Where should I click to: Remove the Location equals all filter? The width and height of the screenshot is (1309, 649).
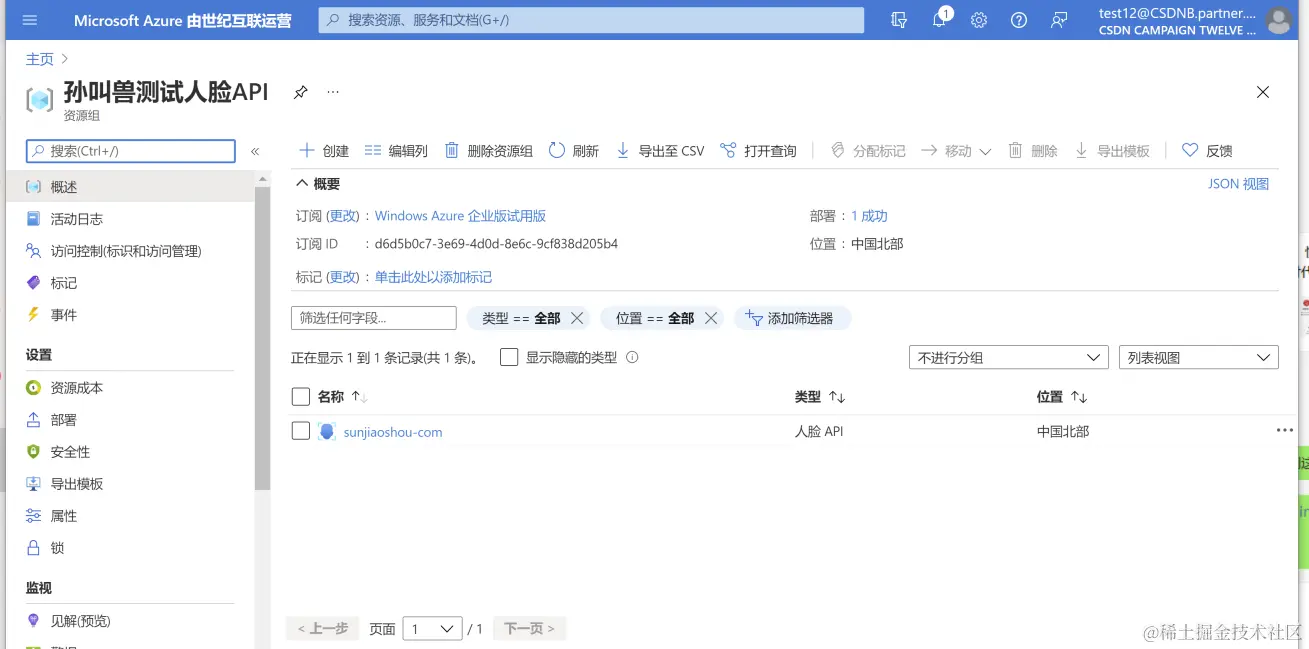pos(711,318)
